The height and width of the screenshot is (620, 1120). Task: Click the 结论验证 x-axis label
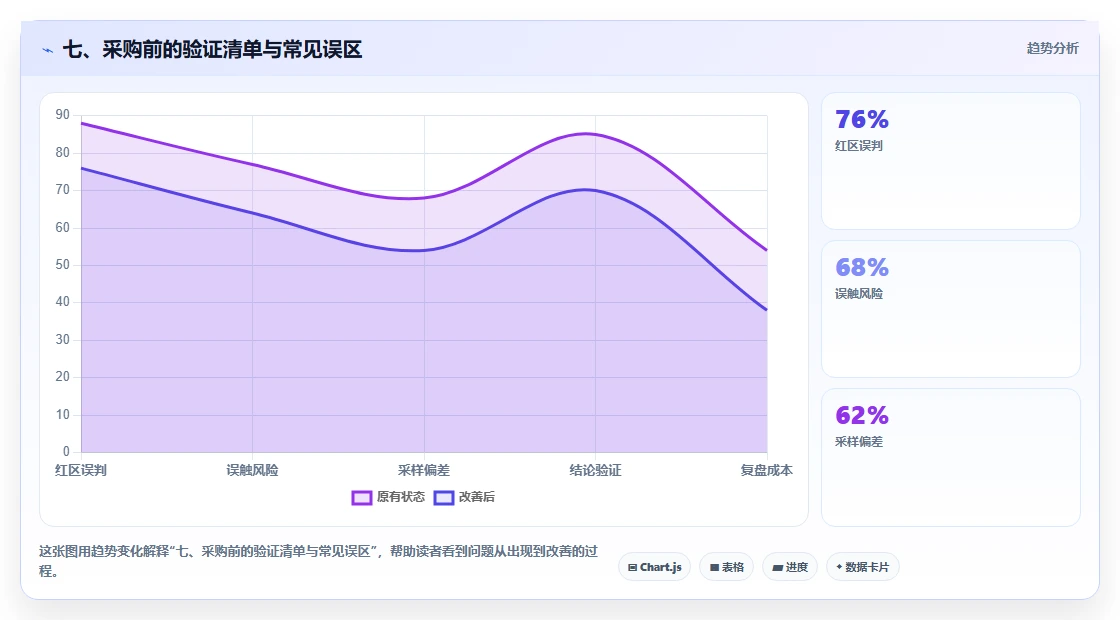[x=595, y=470]
